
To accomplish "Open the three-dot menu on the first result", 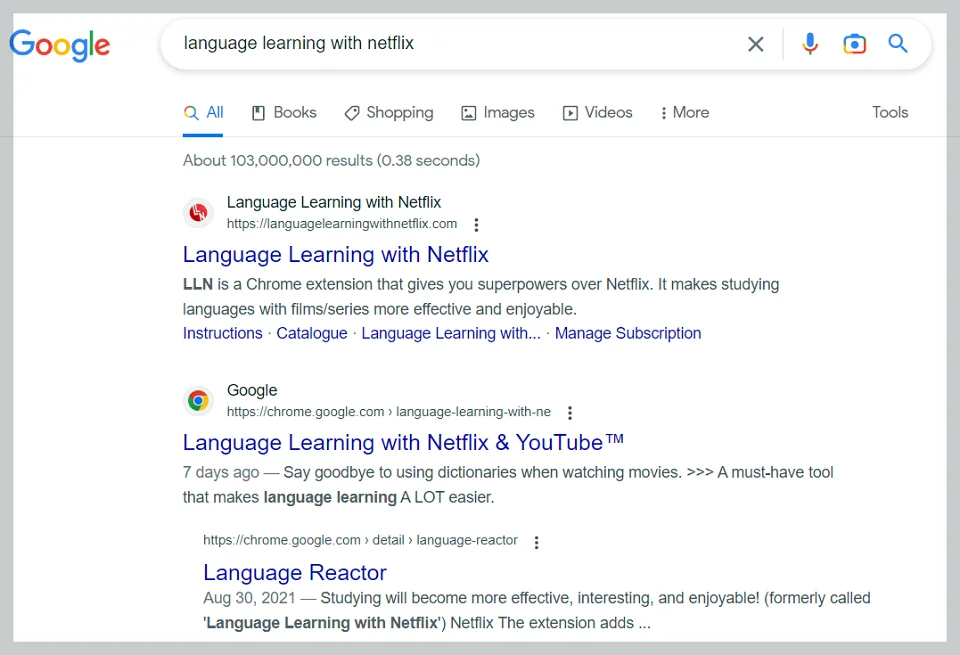I will tap(477, 225).
